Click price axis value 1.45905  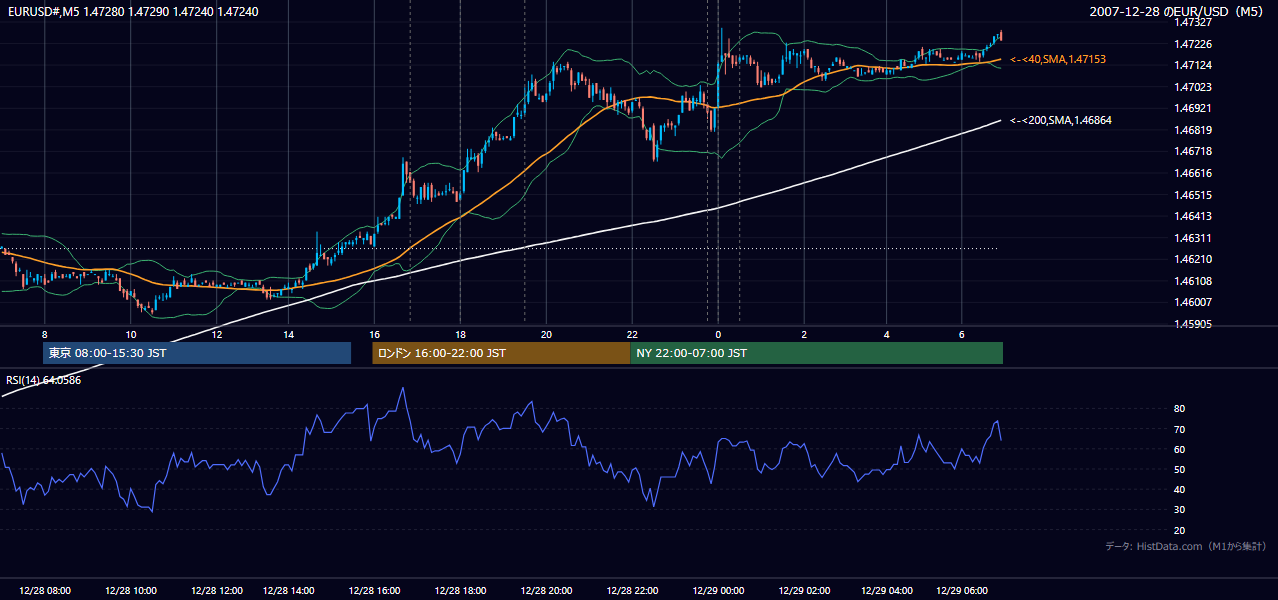[1194, 324]
